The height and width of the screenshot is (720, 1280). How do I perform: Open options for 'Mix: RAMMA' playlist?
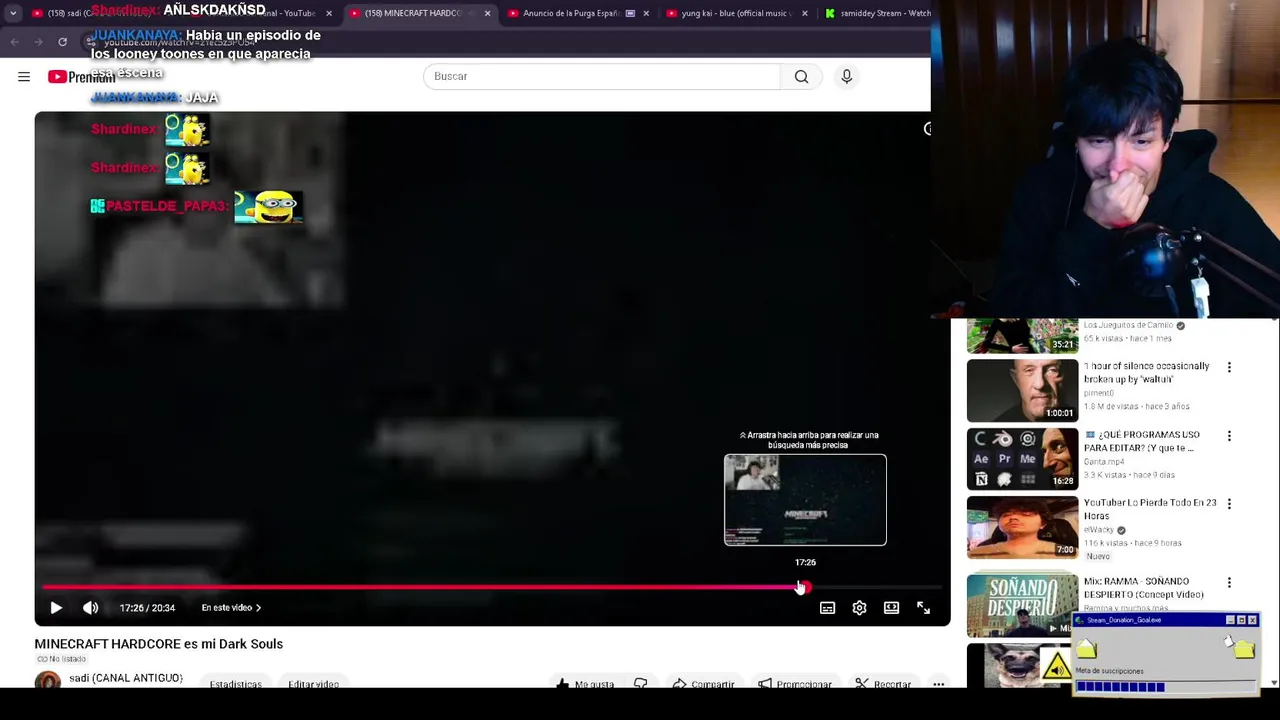[1229, 582]
